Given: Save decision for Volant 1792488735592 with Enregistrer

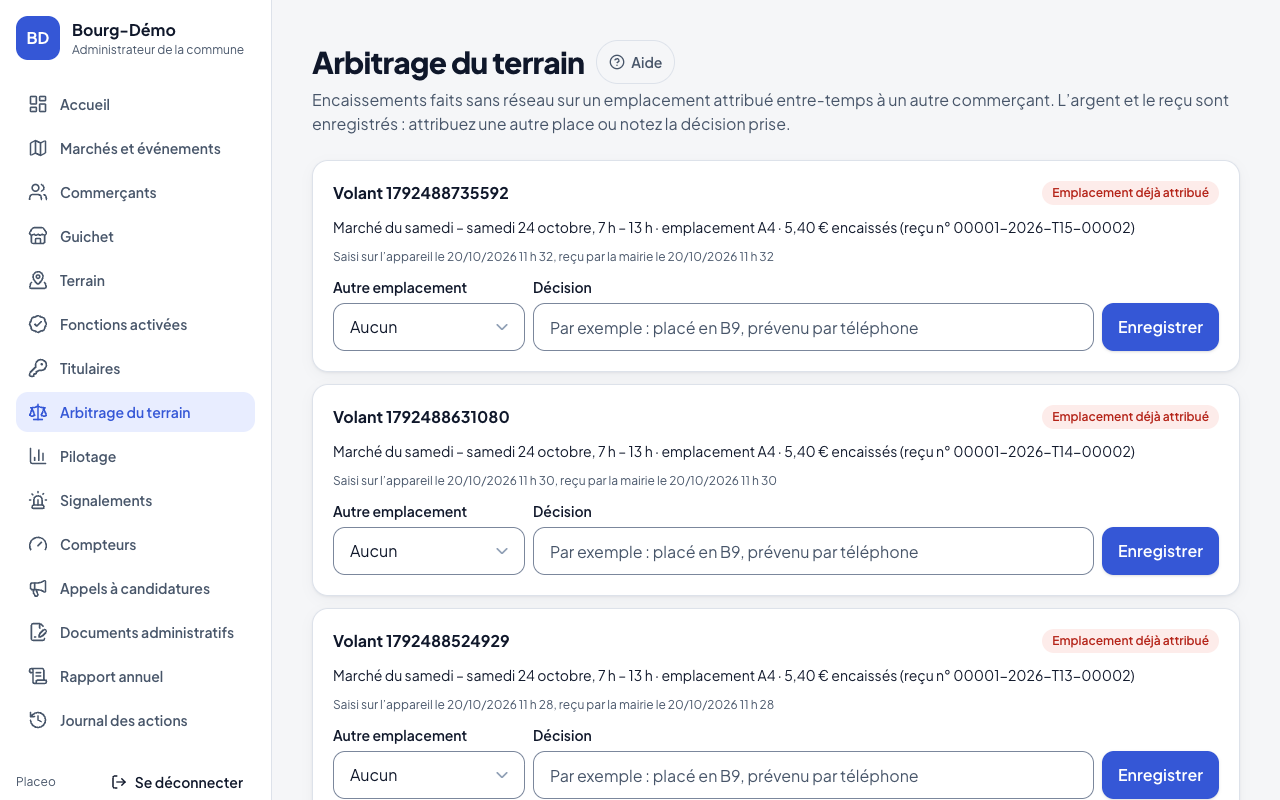Looking at the screenshot, I should [x=1160, y=327].
